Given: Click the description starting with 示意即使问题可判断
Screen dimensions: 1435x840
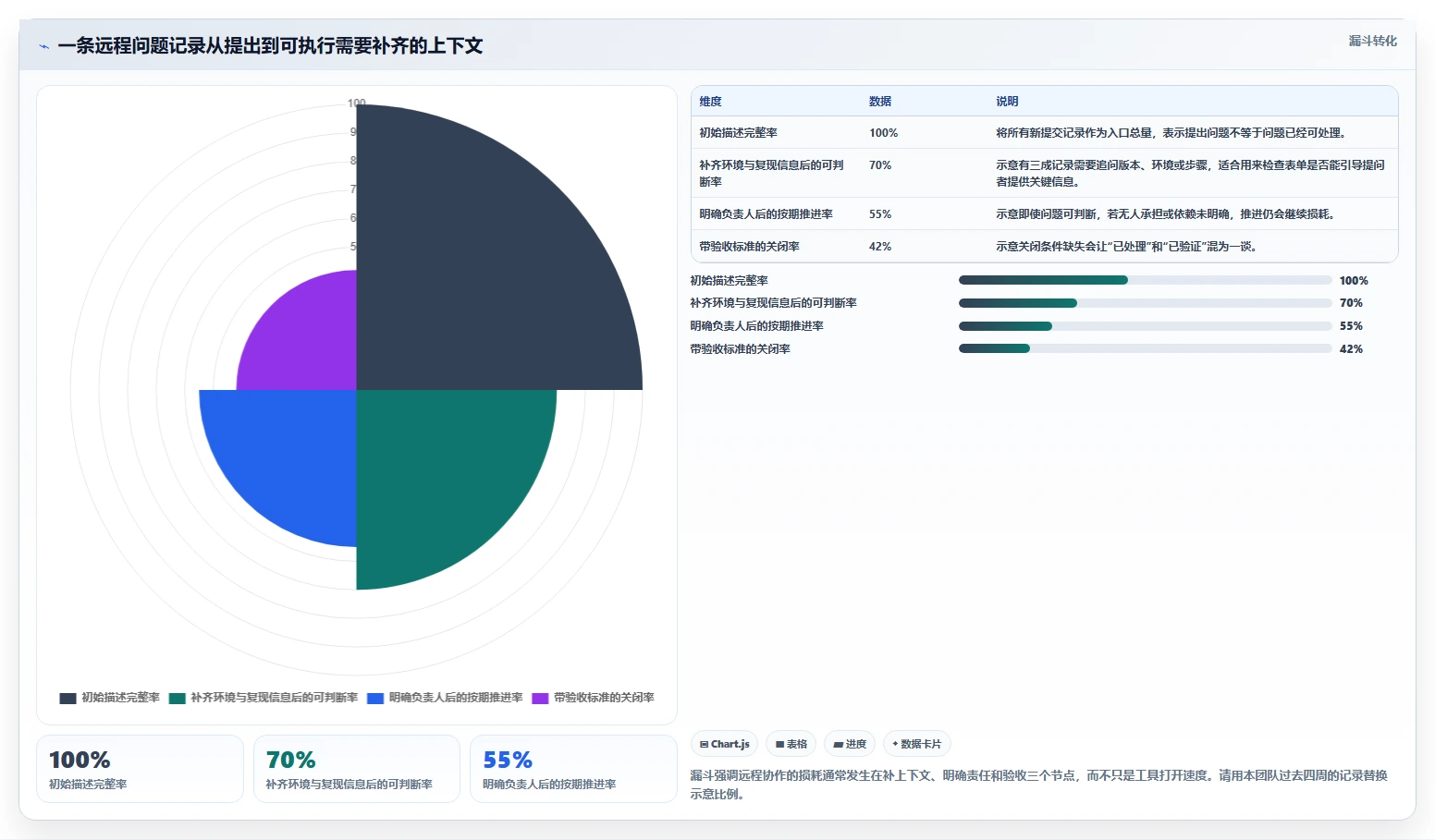Looking at the screenshot, I should click(1167, 214).
